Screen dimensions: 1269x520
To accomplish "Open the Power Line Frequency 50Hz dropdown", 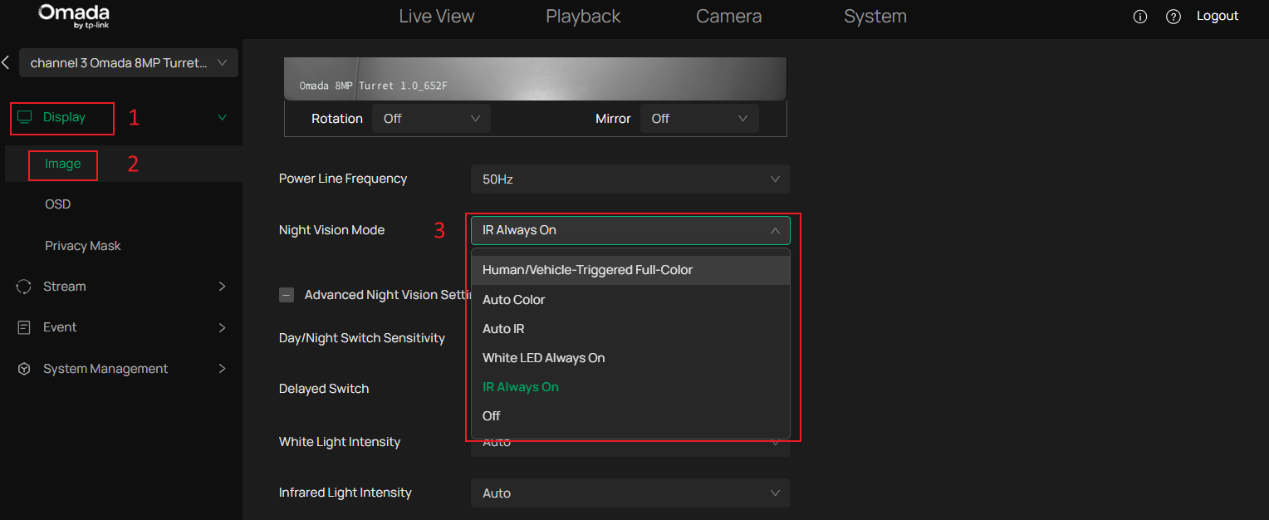I will [x=631, y=179].
